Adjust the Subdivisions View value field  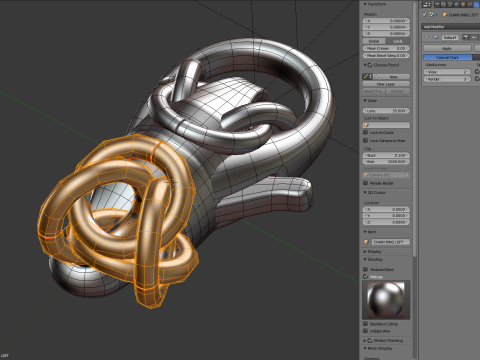[447, 72]
